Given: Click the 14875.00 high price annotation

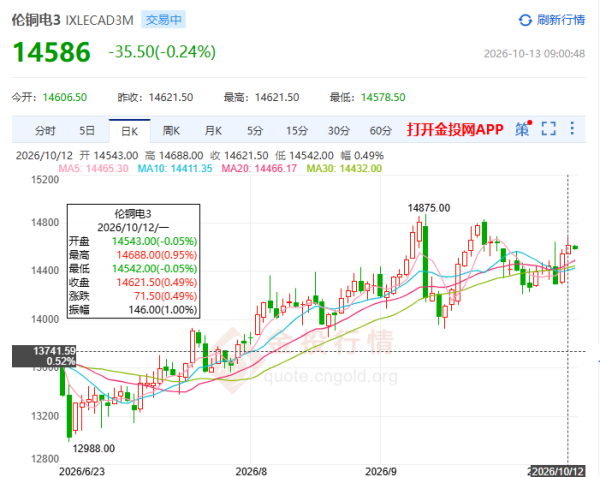Looking at the screenshot, I should pyautogui.click(x=429, y=208).
